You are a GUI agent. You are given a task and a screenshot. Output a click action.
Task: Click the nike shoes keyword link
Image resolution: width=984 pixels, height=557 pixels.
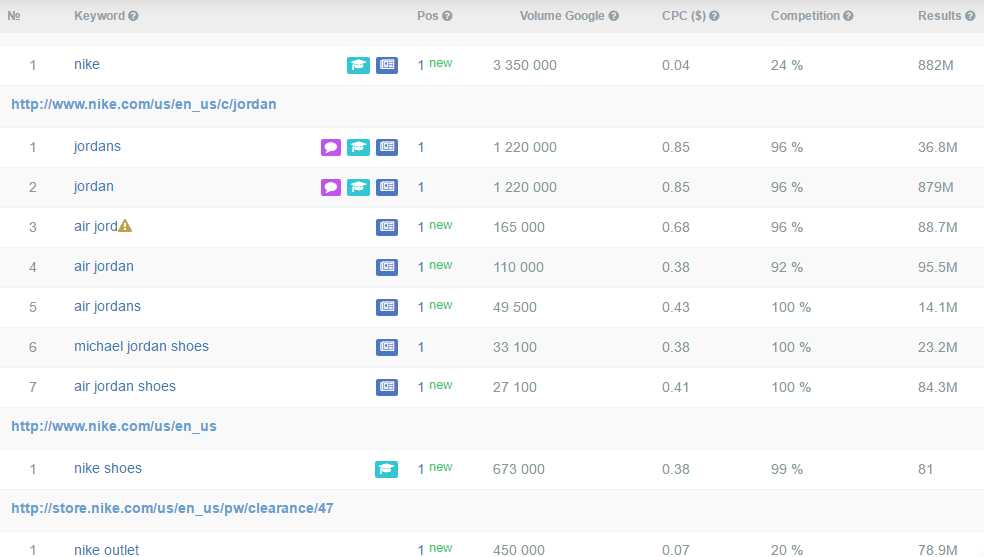(x=108, y=469)
